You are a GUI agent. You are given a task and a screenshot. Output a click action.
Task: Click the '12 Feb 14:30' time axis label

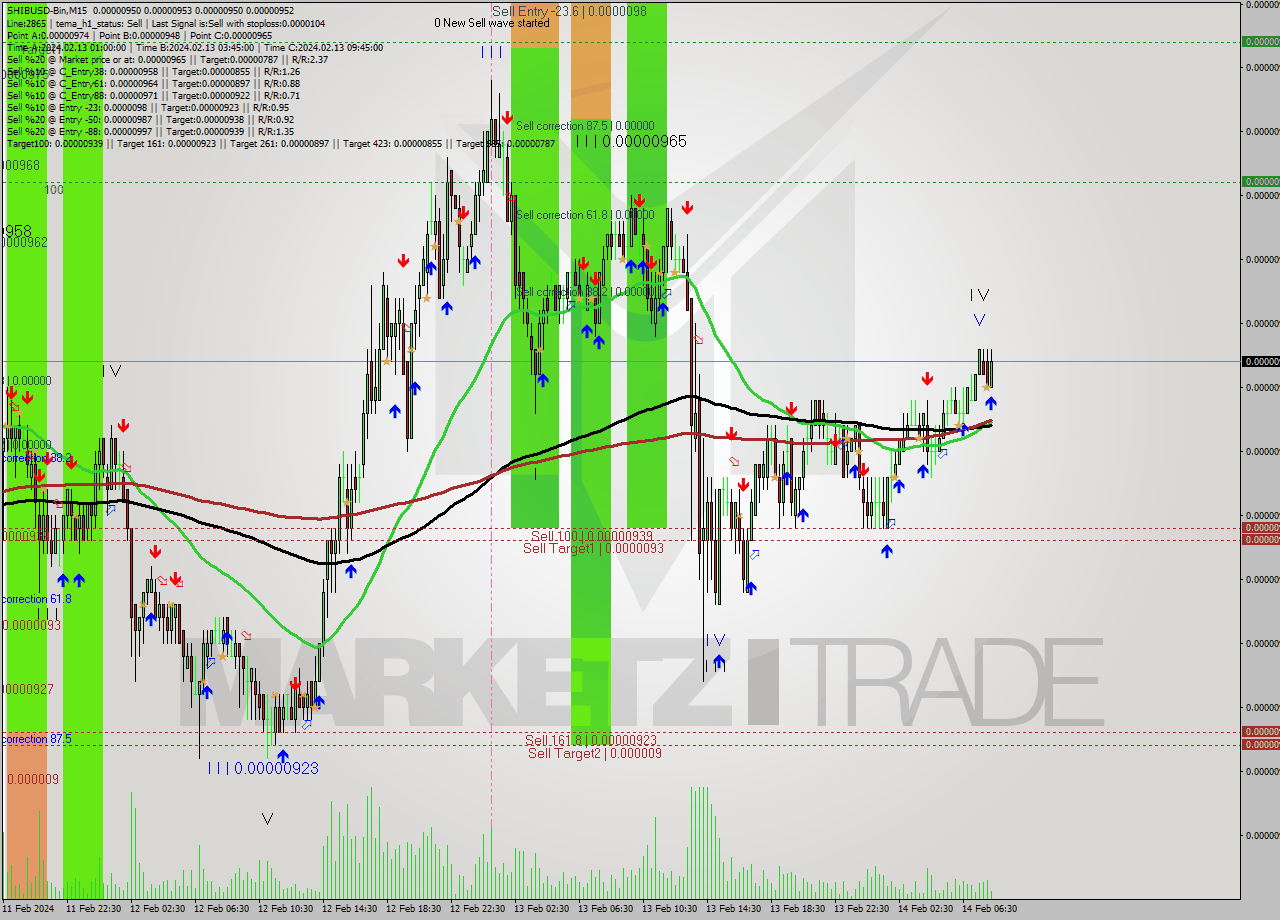pos(350,909)
